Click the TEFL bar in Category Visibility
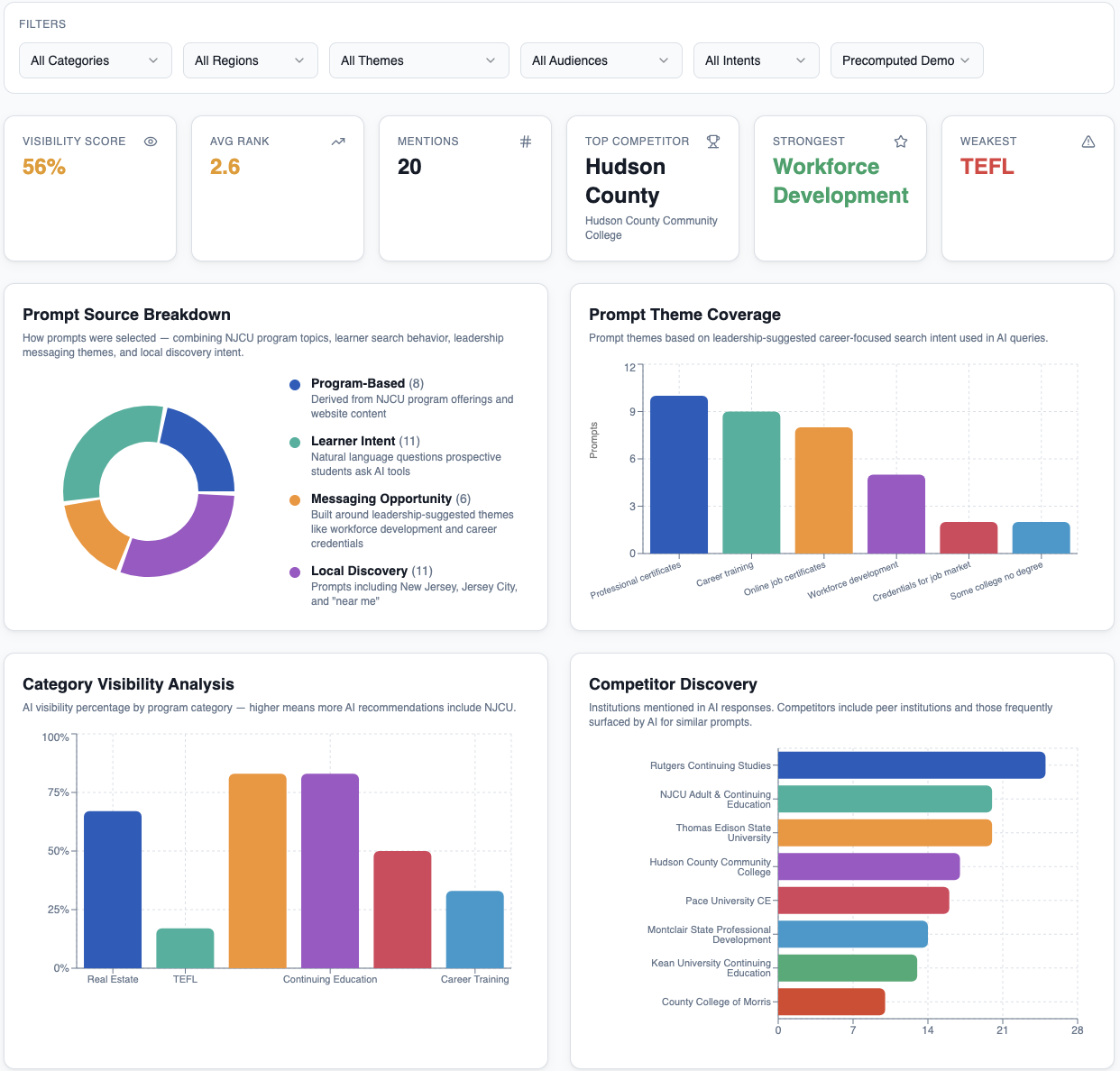 (185, 948)
